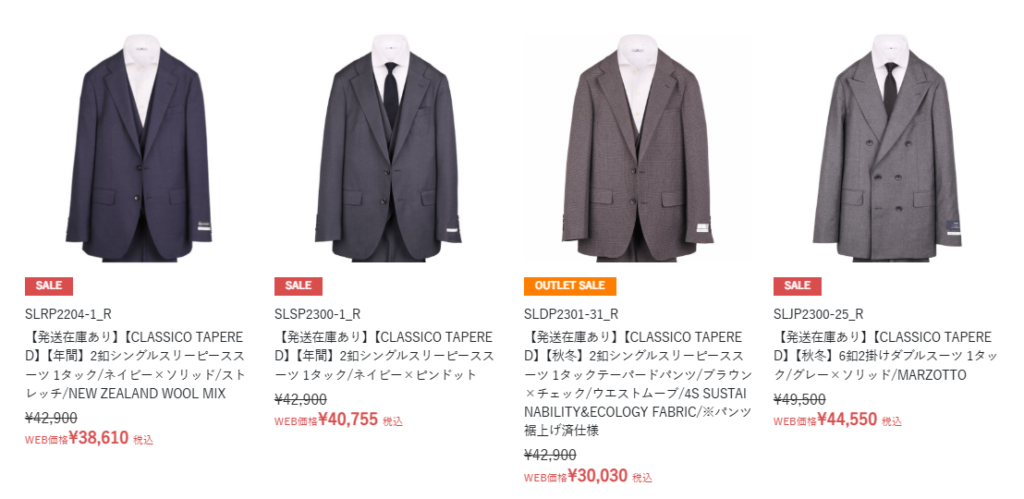1024x499 pixels.
Task: Click the orange OUTLET SALE badge
Action: pos(570,286)
